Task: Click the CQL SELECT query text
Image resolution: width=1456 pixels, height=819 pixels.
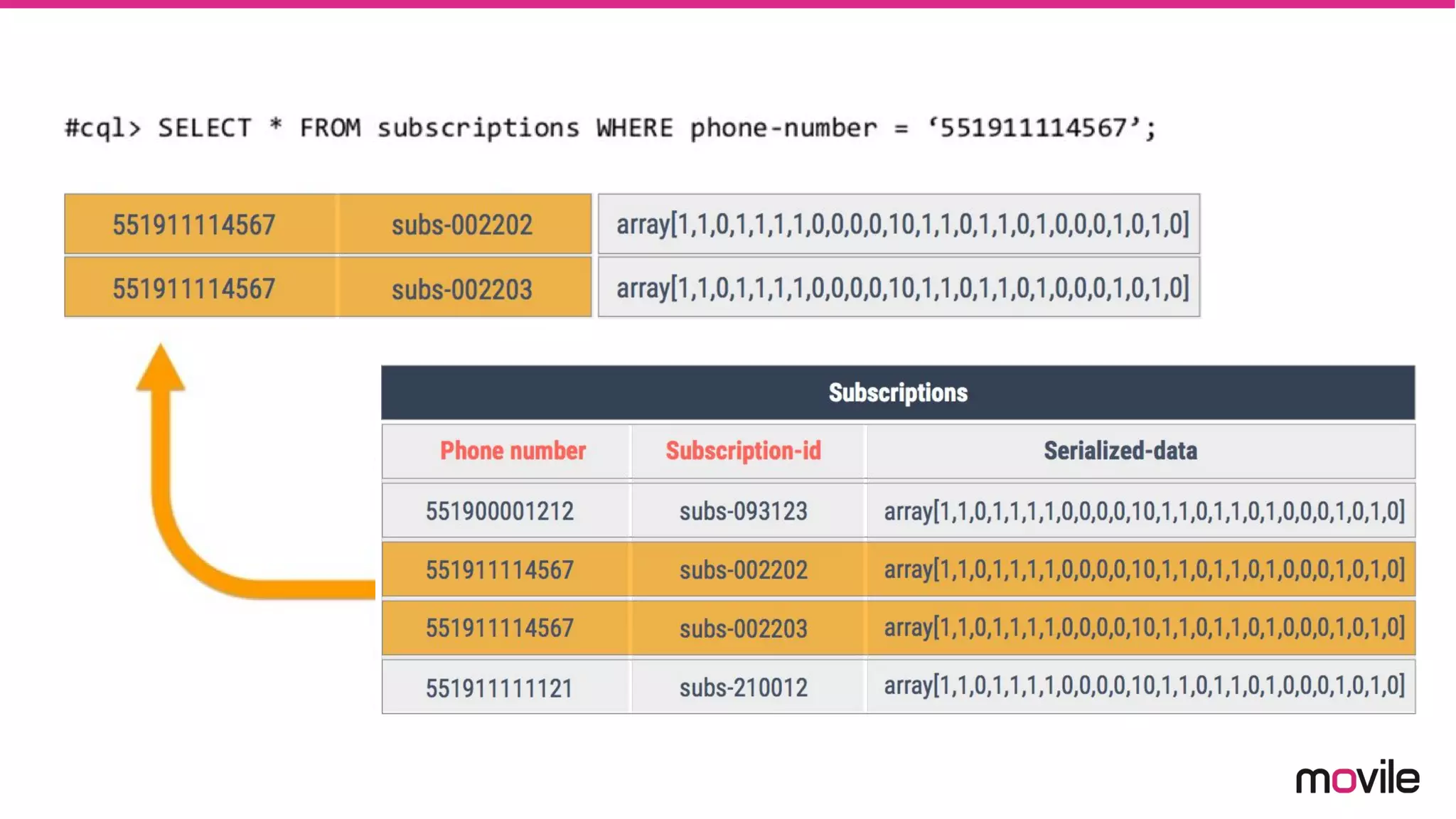Action: 610,128
